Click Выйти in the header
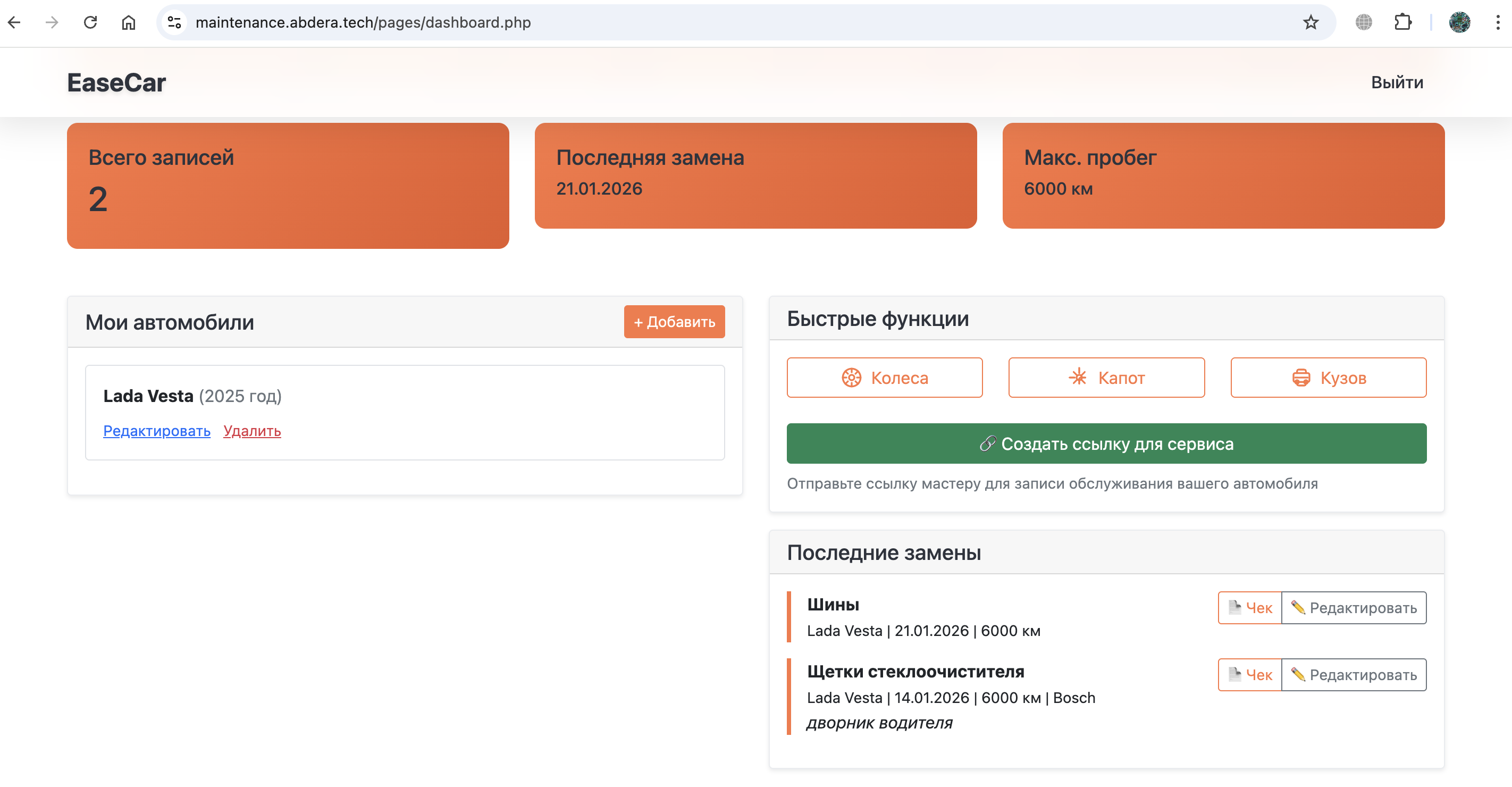The image size is (1512, 787). pos(1397,82)
